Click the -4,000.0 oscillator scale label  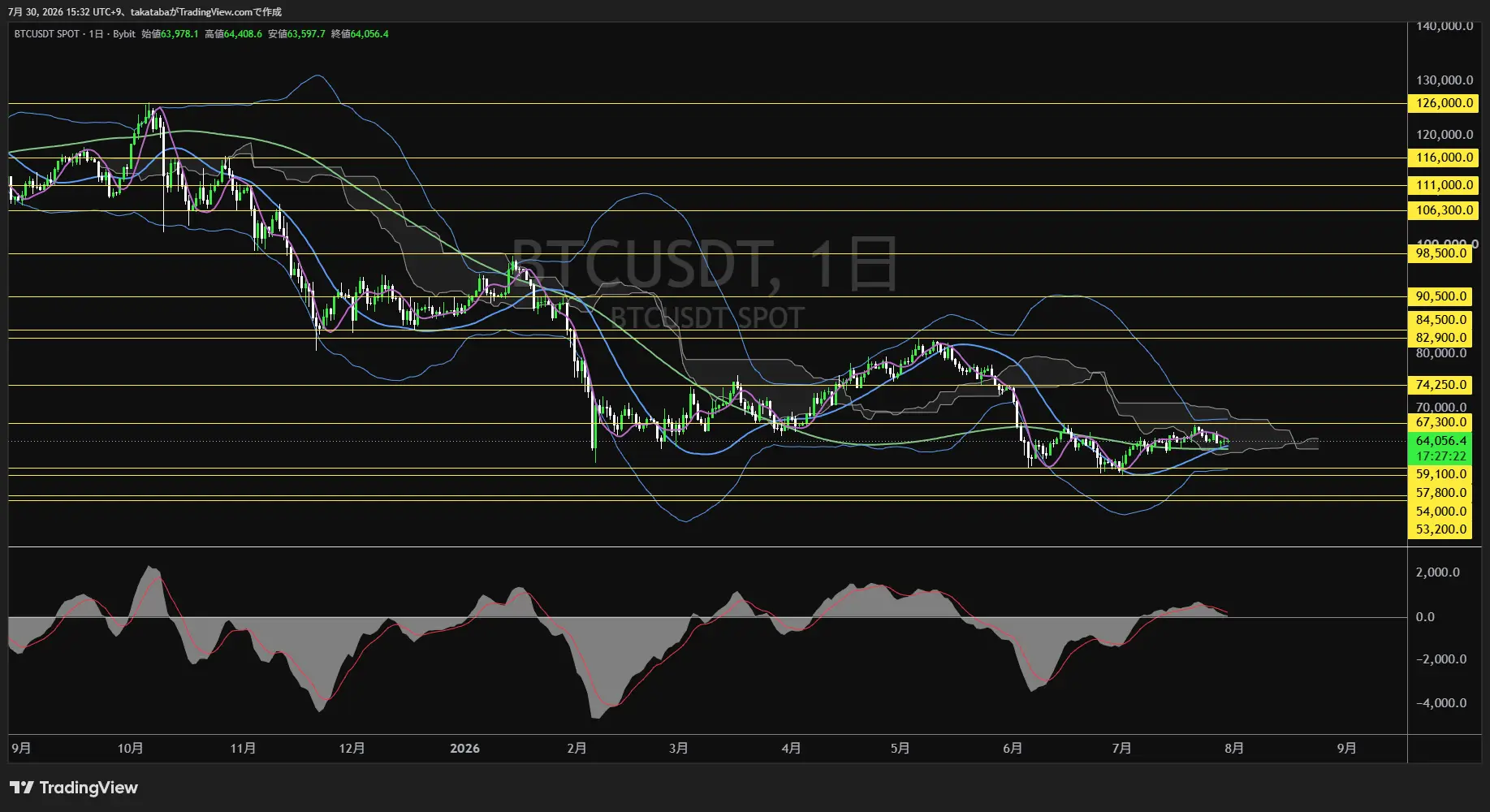[x=1441, y=703]
